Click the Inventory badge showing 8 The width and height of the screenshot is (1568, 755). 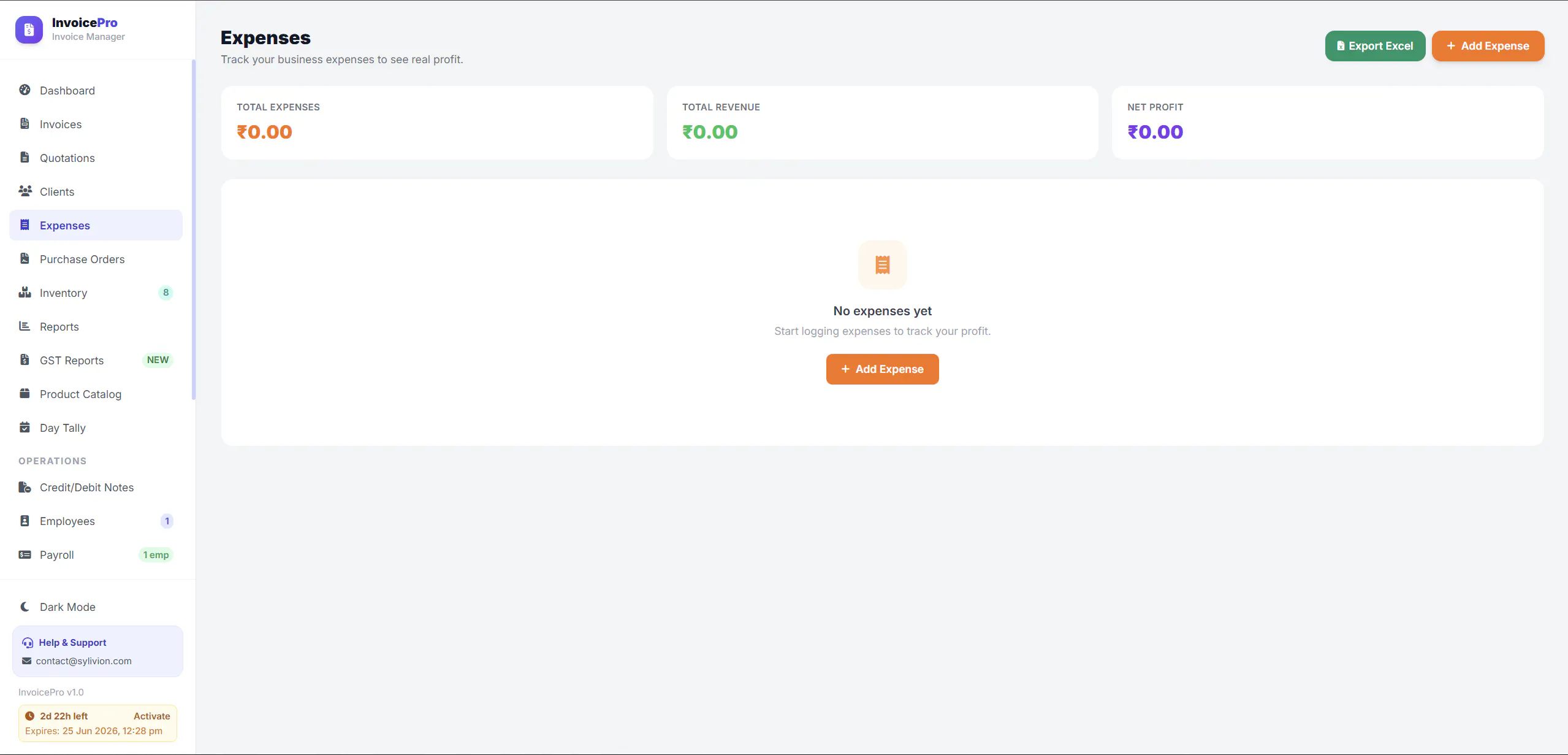166,293
